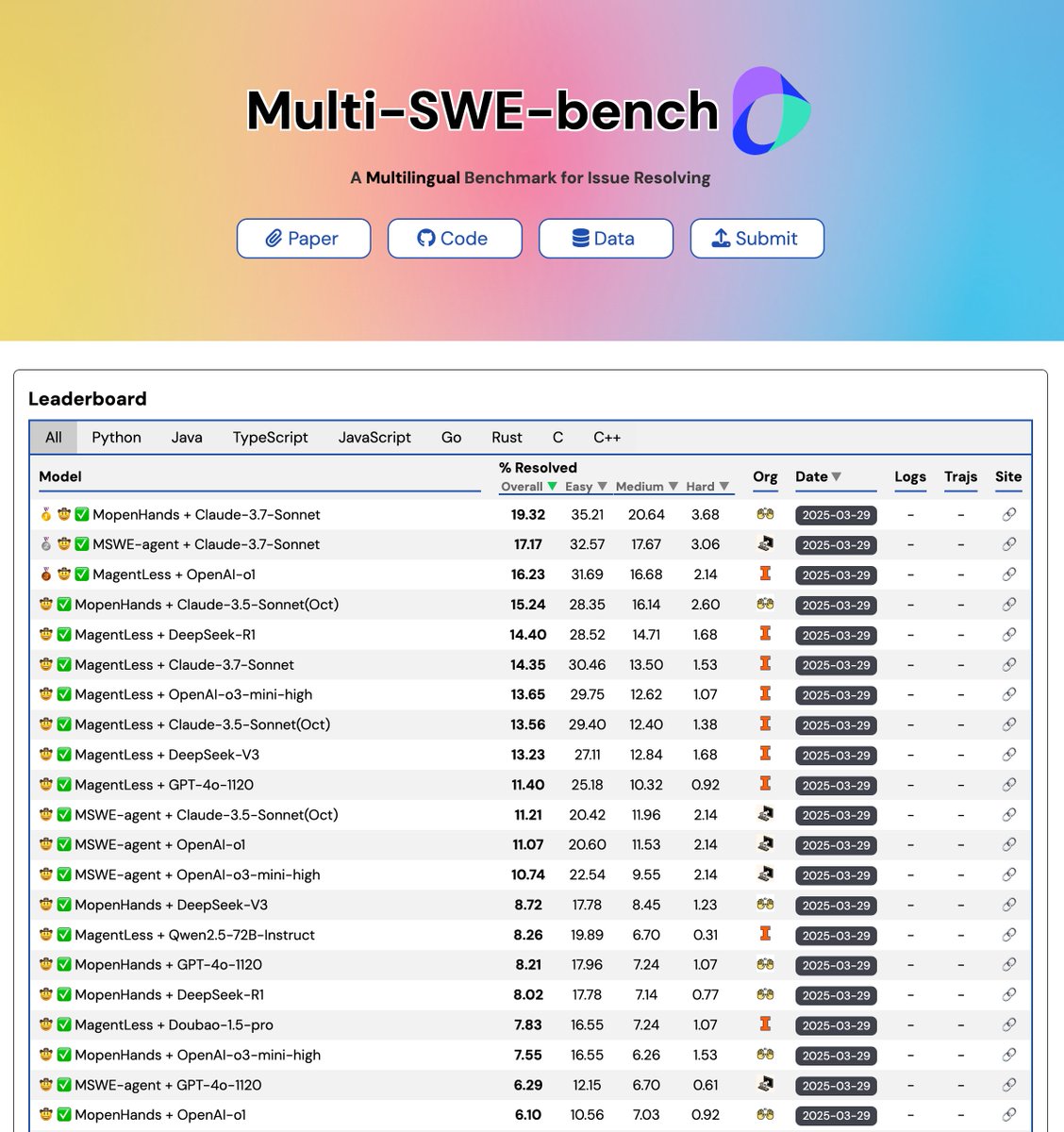1064x1132 pixels.
Task: Select MagentLess + OpenAI-o3-mini-high model name
Action: (x=193, y=694)
